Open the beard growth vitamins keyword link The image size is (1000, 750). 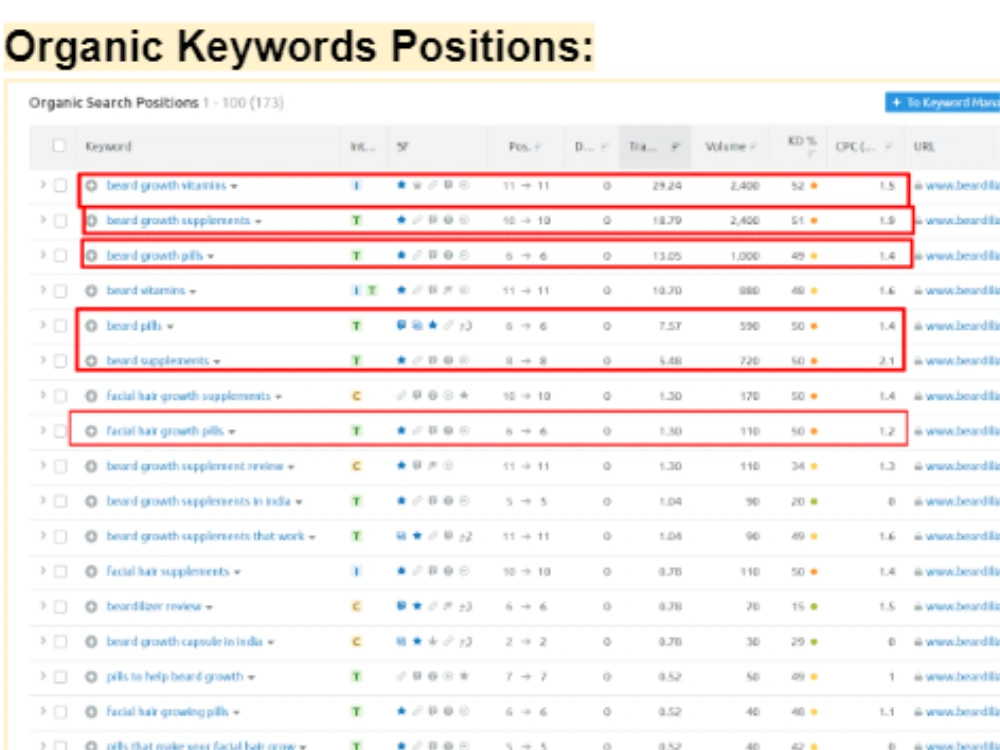pyautogui.click(x=166, y=186)
